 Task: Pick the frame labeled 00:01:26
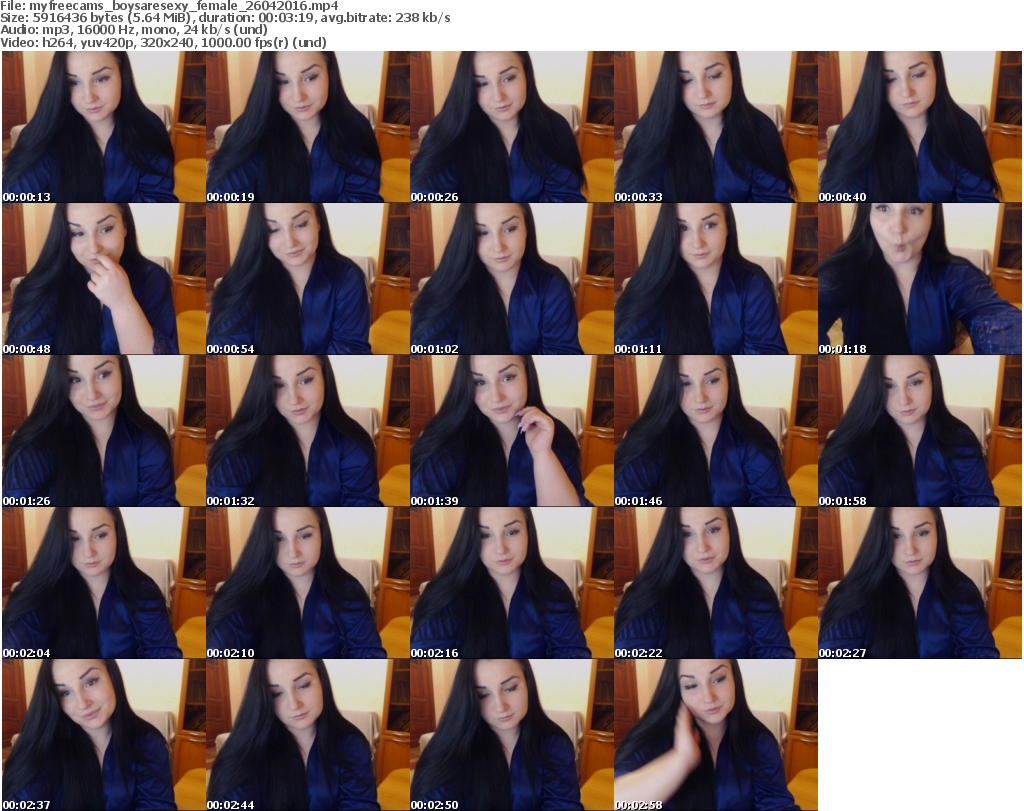coord(104,431)
